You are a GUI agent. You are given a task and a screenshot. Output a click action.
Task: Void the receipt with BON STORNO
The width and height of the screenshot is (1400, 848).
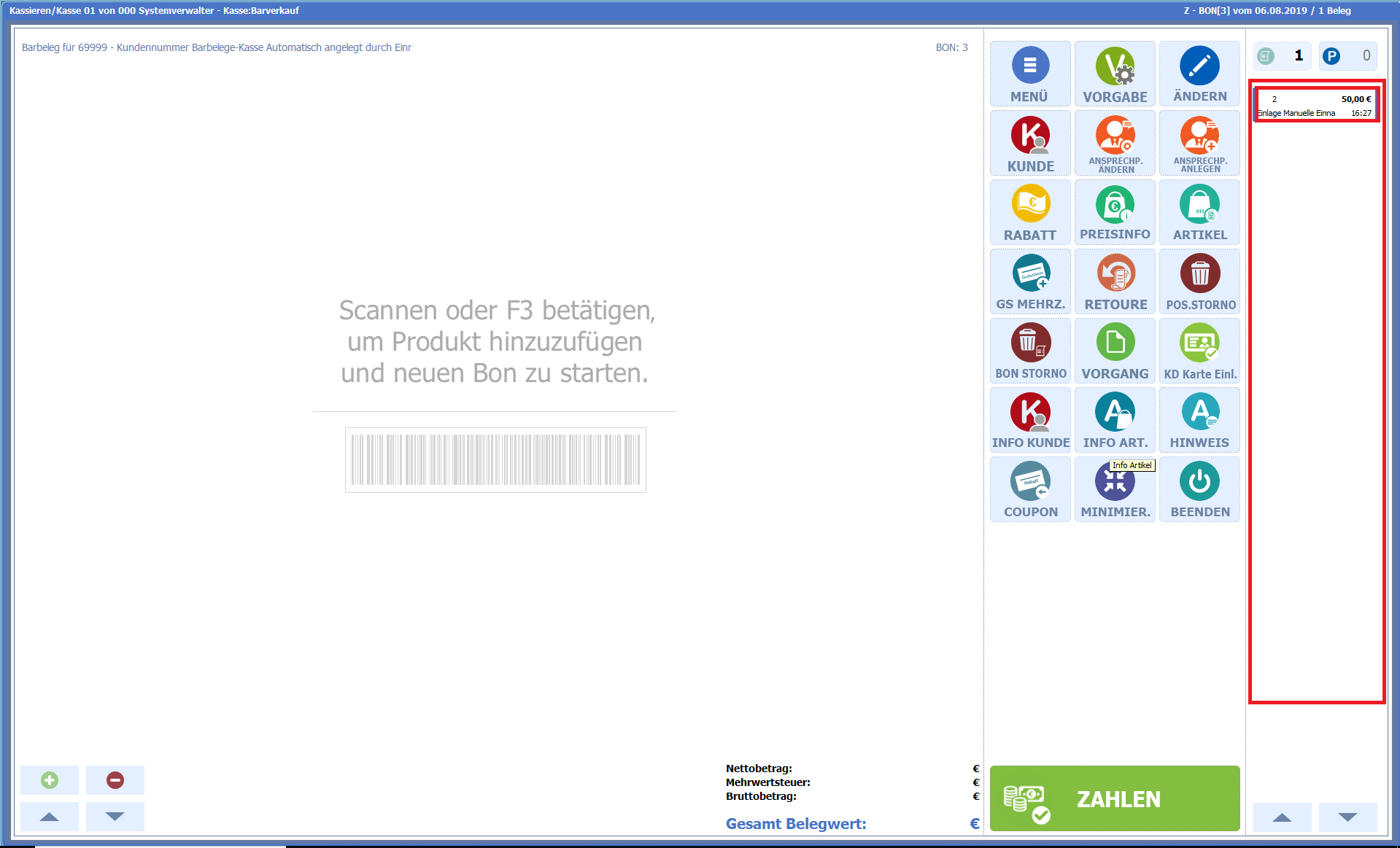tap(1029, 351)
